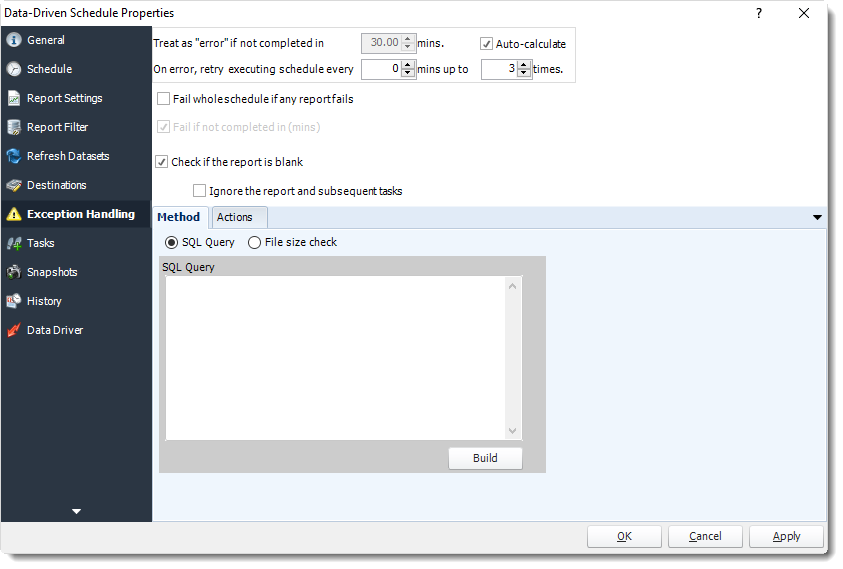This screenshot has width=843, height=569.
Task: Expand more sidebar items with down arrow
Action: [76, 511]
